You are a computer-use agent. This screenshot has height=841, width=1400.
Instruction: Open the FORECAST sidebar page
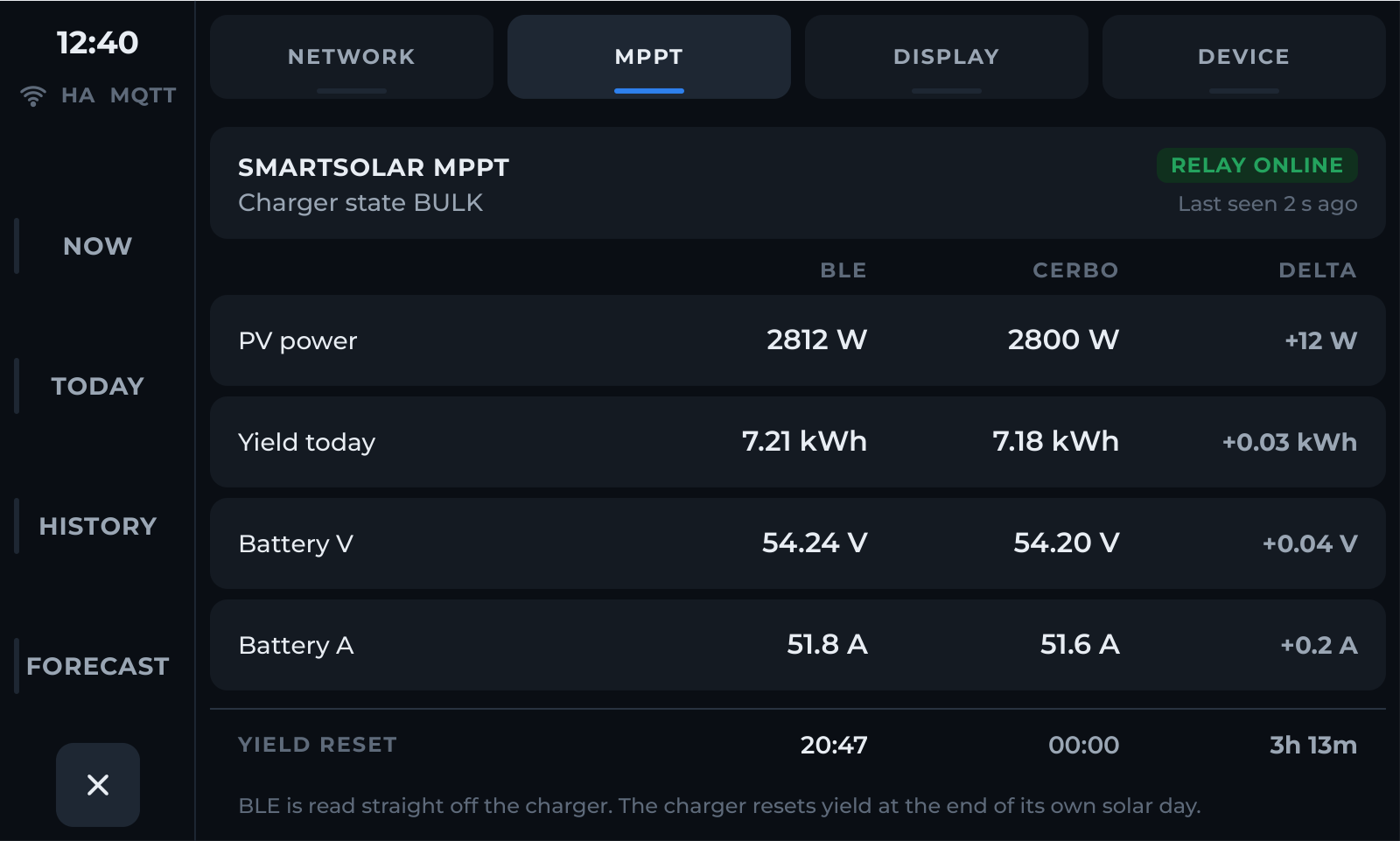click(98, 666)
